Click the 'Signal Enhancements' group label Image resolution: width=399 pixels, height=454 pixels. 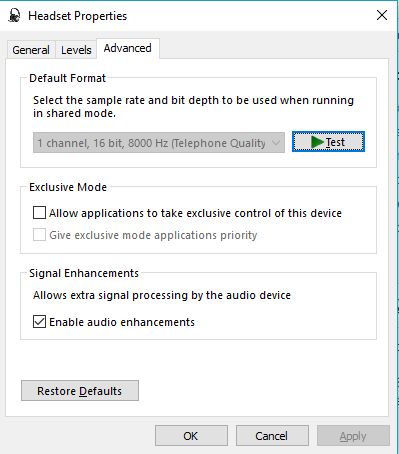pyautogui.click(x=84, y=273)
